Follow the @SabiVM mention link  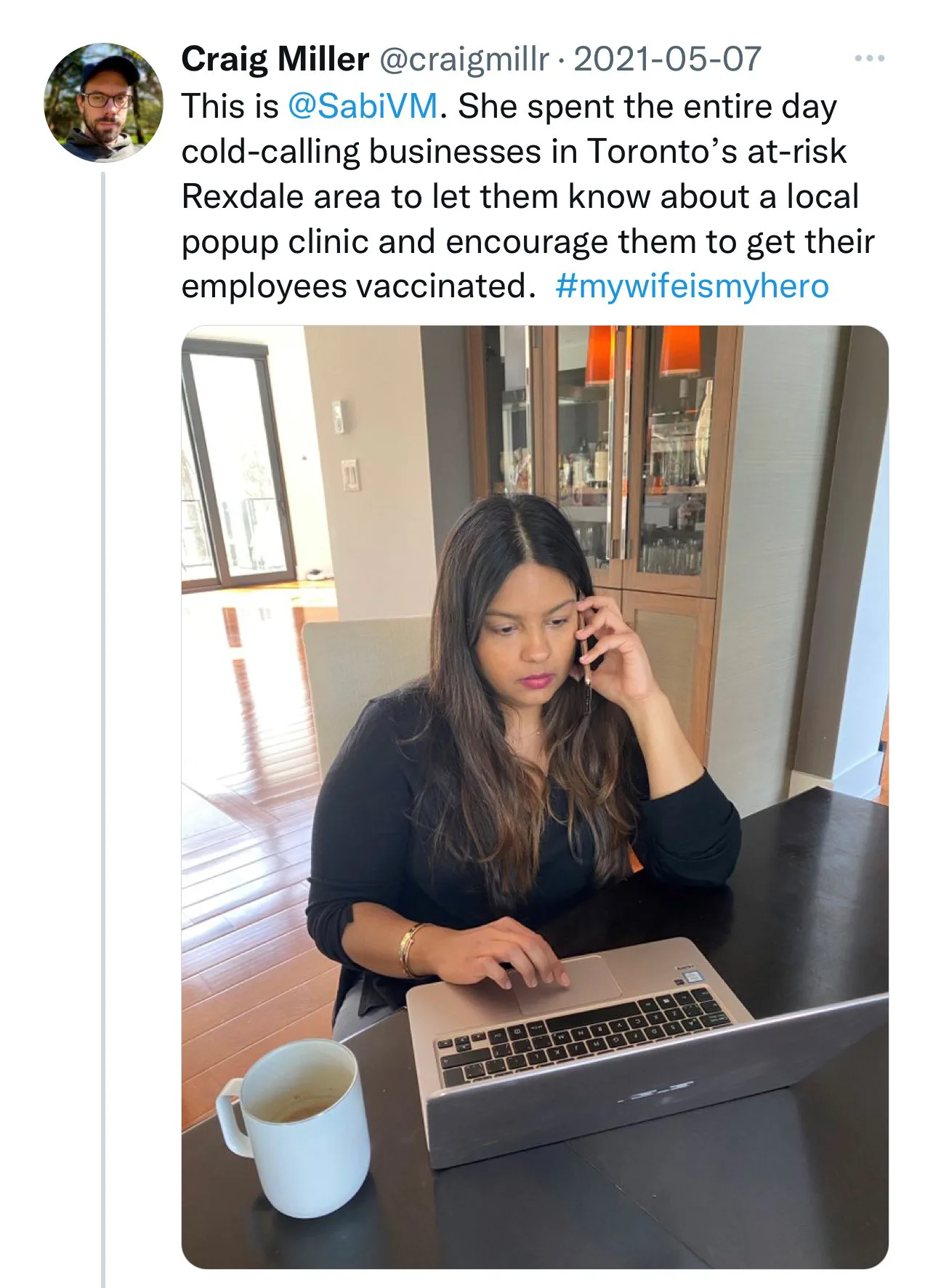[363, 106]
